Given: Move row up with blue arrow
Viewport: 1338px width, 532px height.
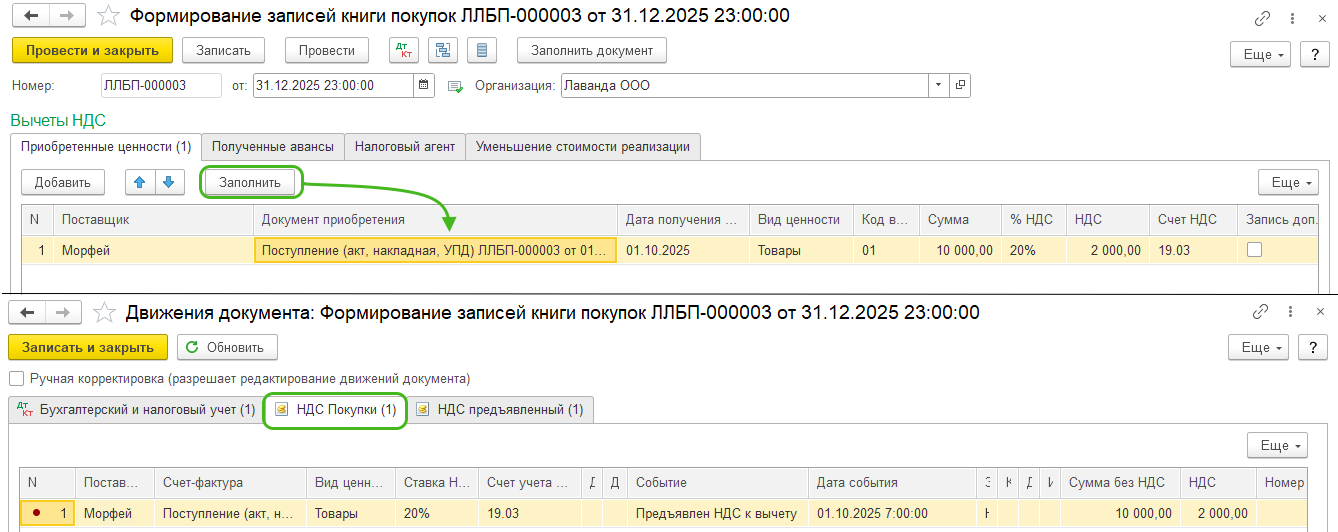Looking at the screenshot, I should [140, 182].
